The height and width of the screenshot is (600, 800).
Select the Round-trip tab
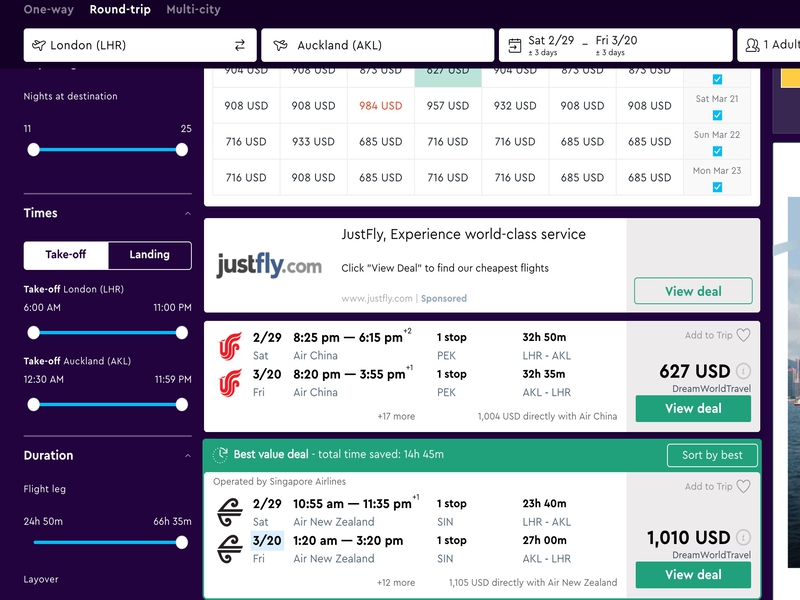(120, 10)
